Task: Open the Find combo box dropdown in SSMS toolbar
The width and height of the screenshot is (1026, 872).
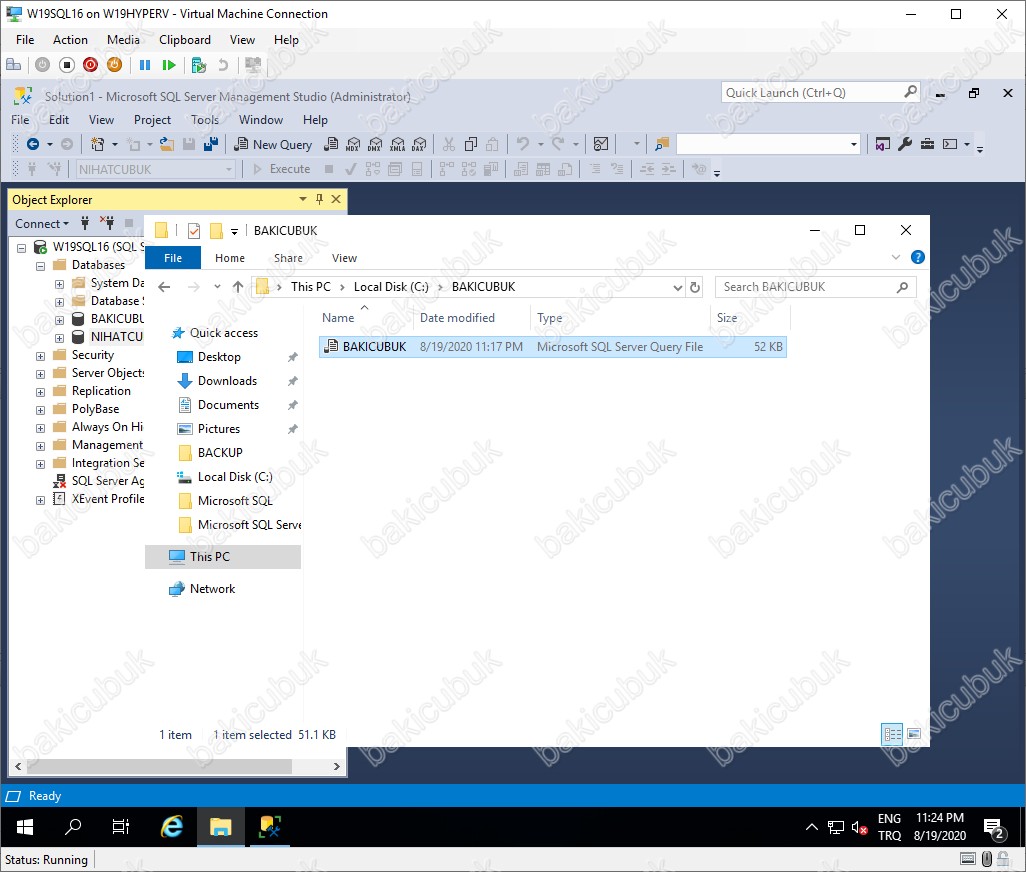Action: [x=853, y=145]
